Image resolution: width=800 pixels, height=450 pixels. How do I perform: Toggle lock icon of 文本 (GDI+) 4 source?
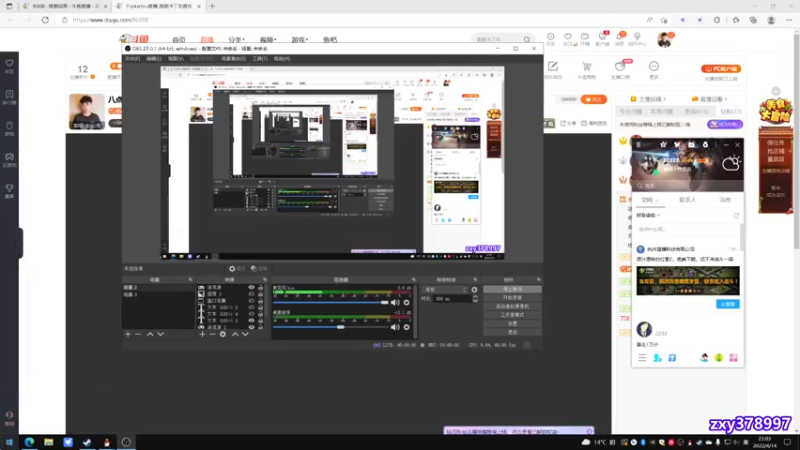[261, 314]
